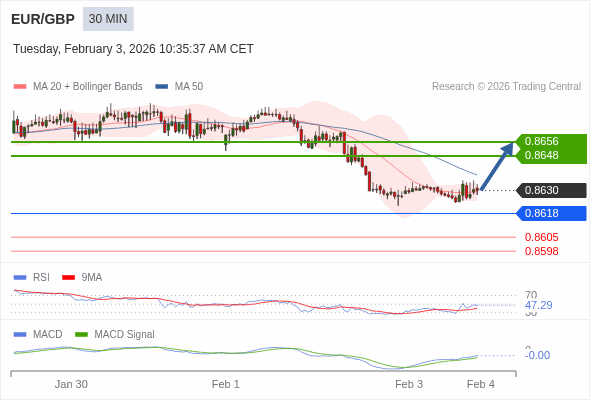The image size is (590, 400).
Task: Click the MACD Signal legend label
Action: [x=125, y=335]
